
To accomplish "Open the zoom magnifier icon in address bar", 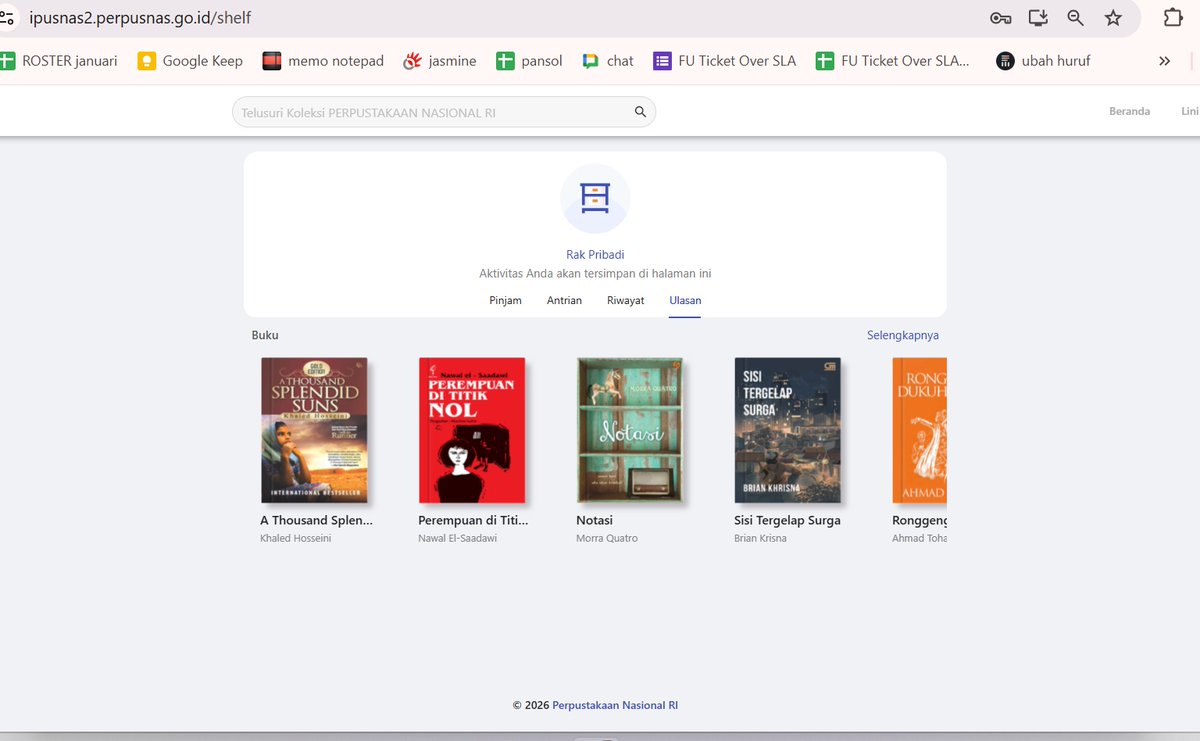I will 1076,18.
